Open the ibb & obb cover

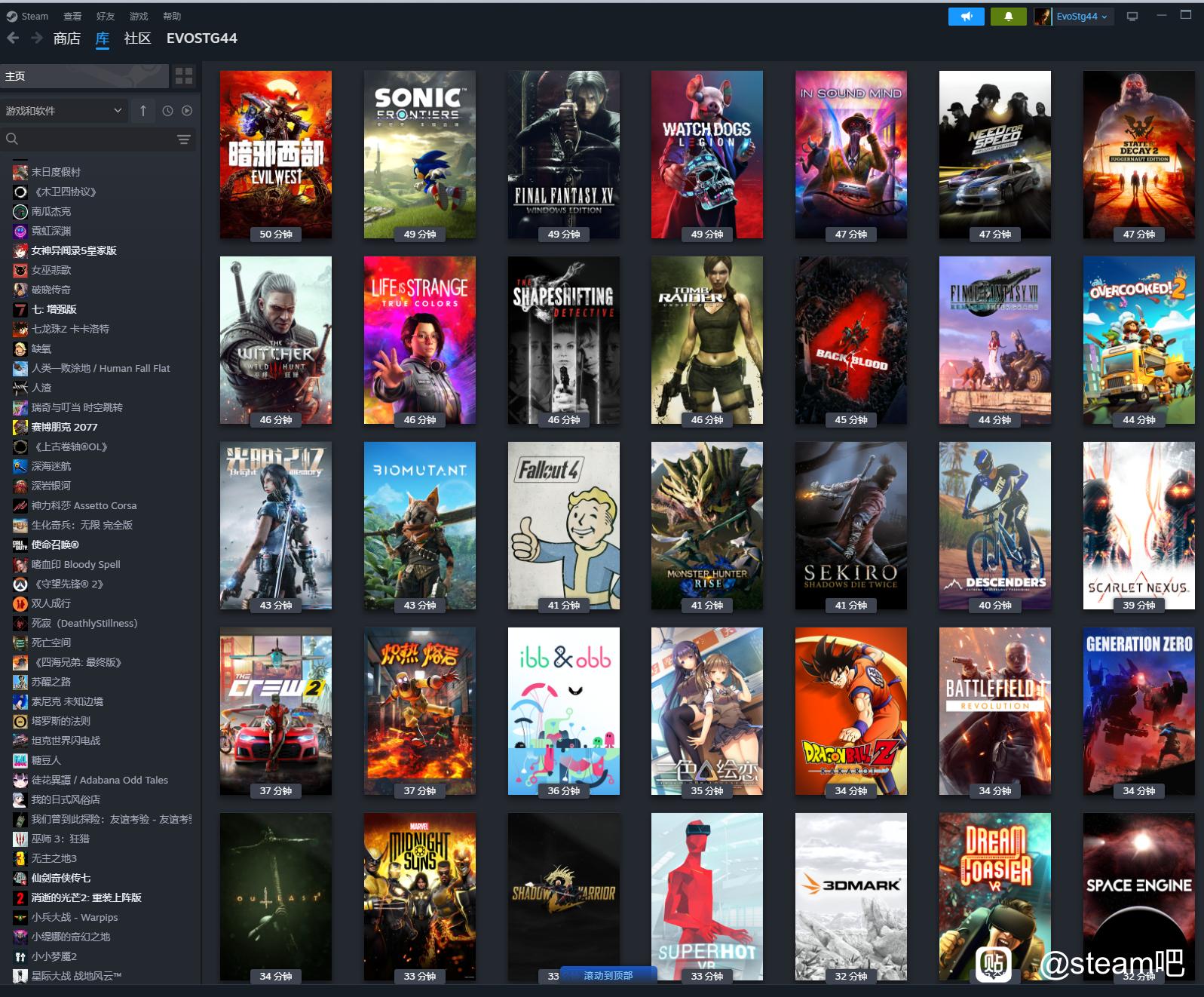coord(564,711)
